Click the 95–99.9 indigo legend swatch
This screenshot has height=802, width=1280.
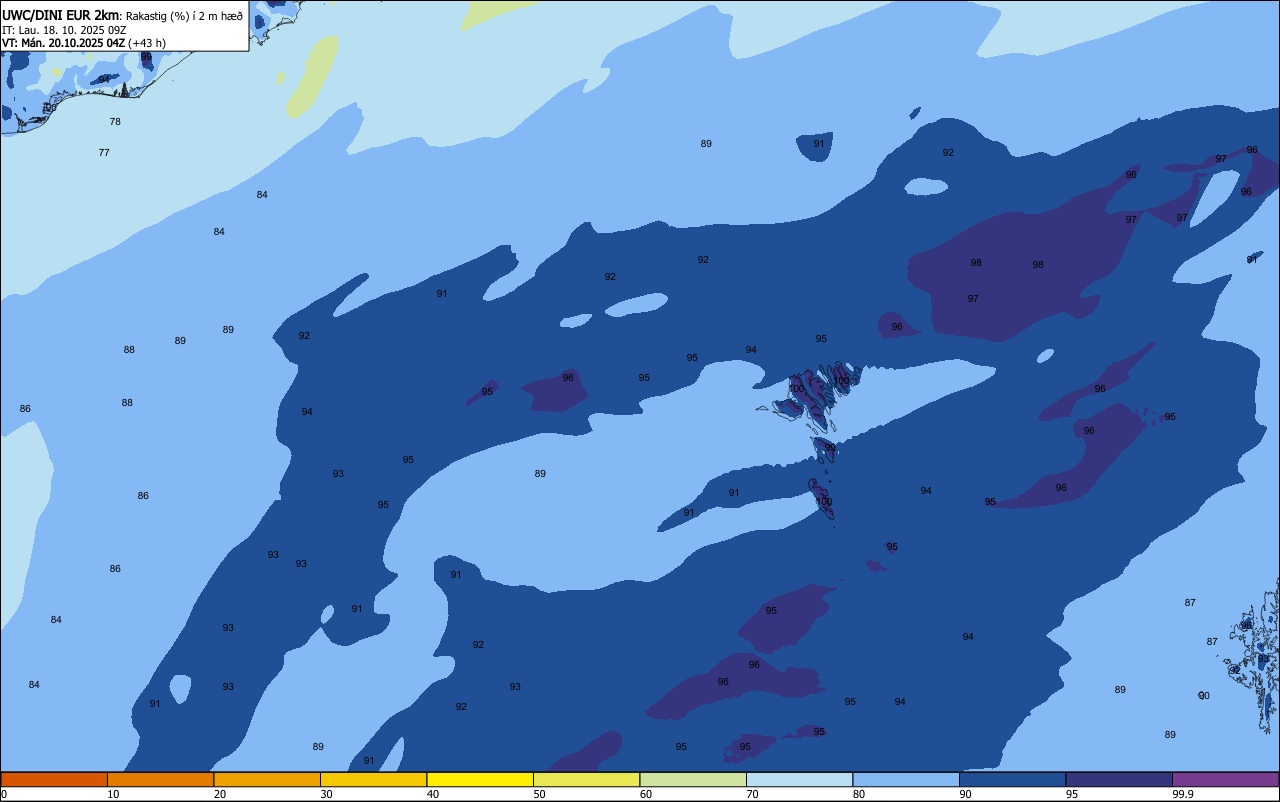1119,779
